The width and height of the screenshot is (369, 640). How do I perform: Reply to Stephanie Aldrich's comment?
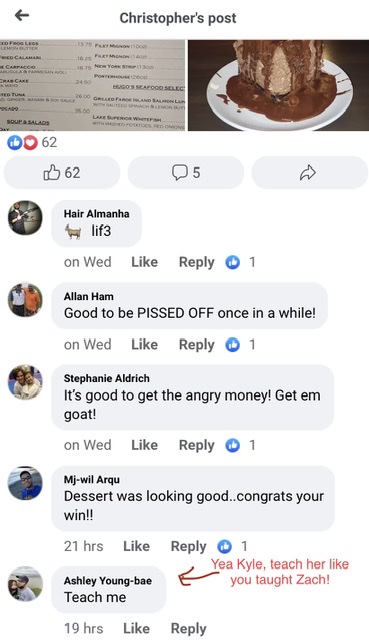(x=196, y=445)
